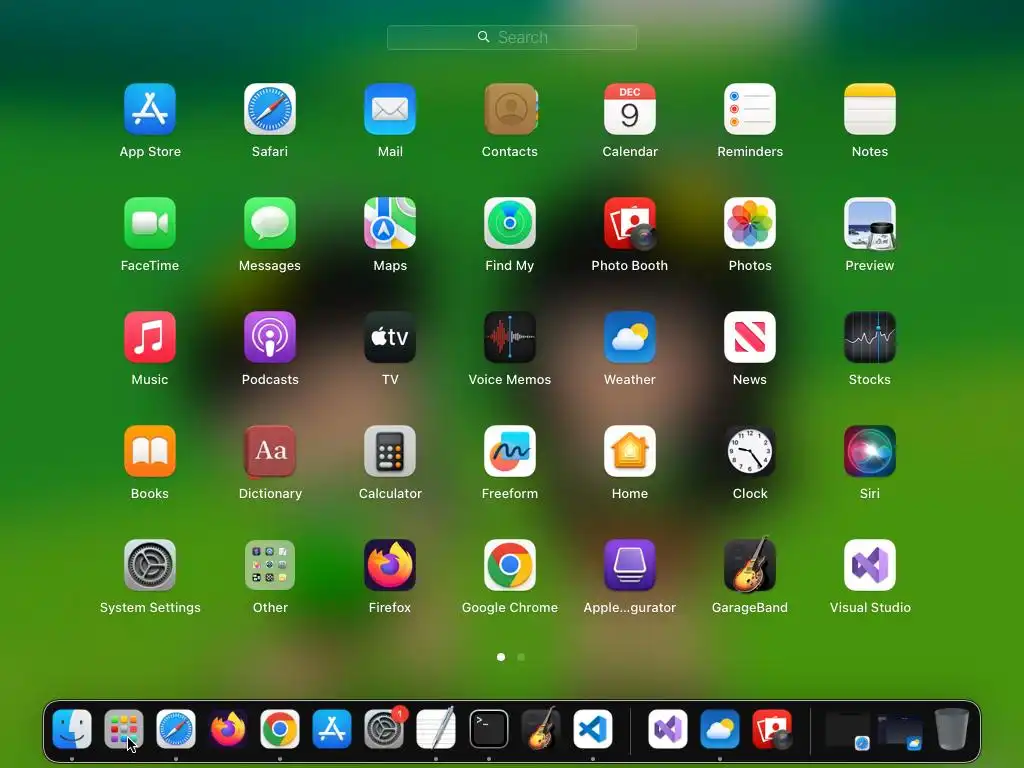Restore minimized Safari window in Dock
Screen dimensions: 1024x768
coord(847,730)
